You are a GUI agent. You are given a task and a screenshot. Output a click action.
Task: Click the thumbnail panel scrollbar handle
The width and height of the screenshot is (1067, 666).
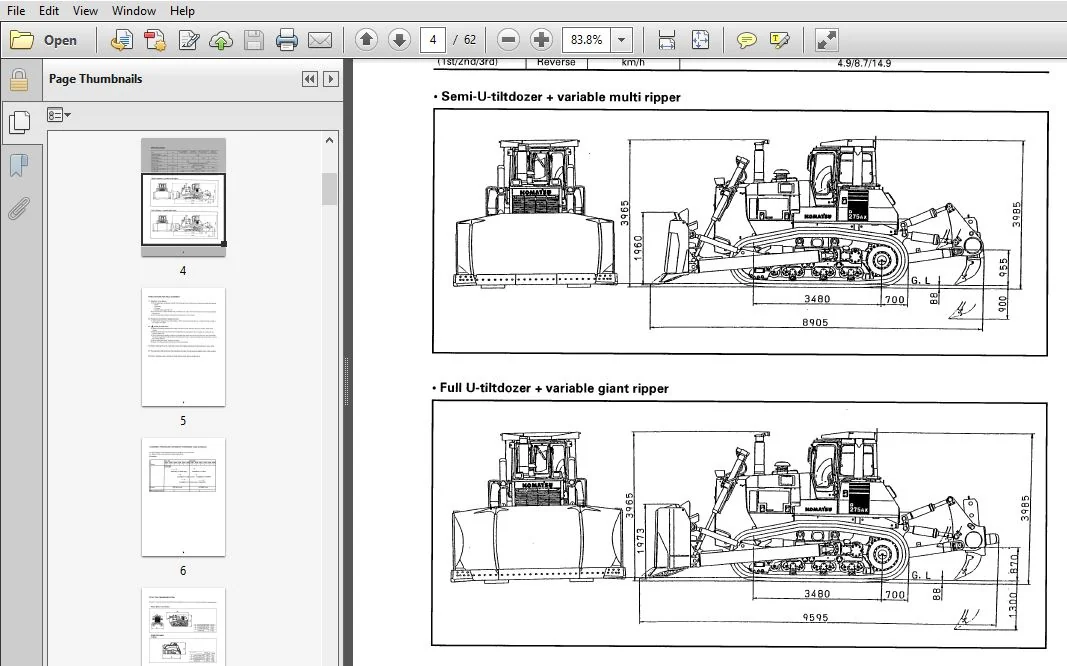tap(329, 188)
